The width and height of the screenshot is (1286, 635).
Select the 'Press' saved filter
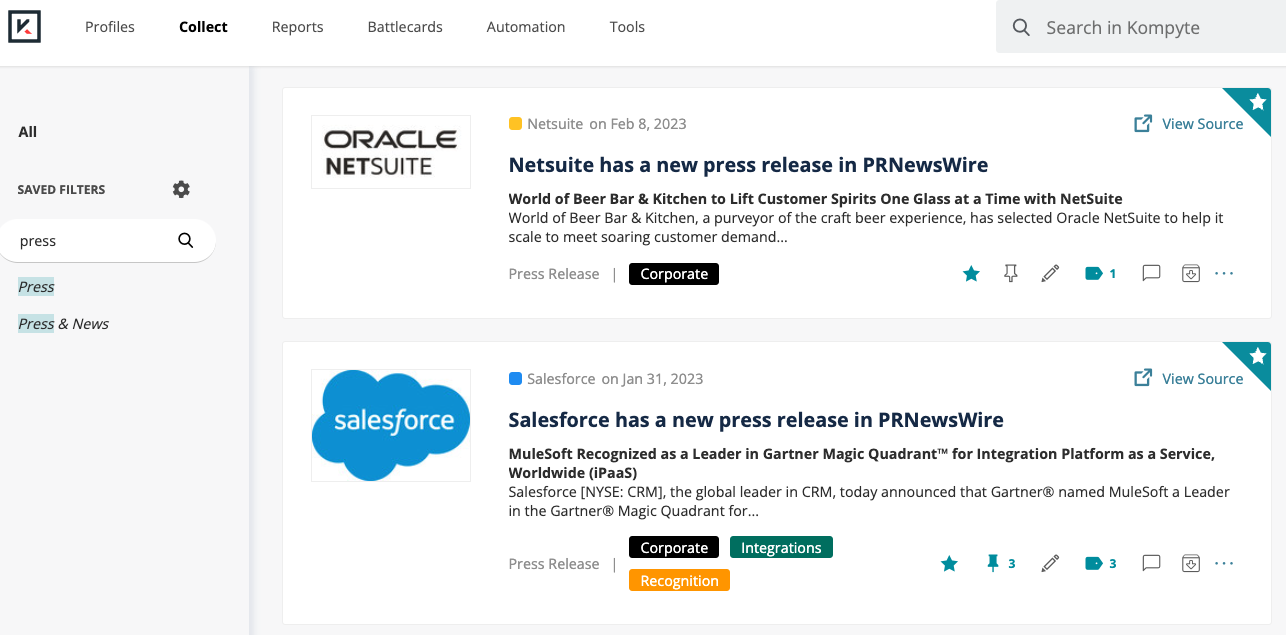point(36,287)
